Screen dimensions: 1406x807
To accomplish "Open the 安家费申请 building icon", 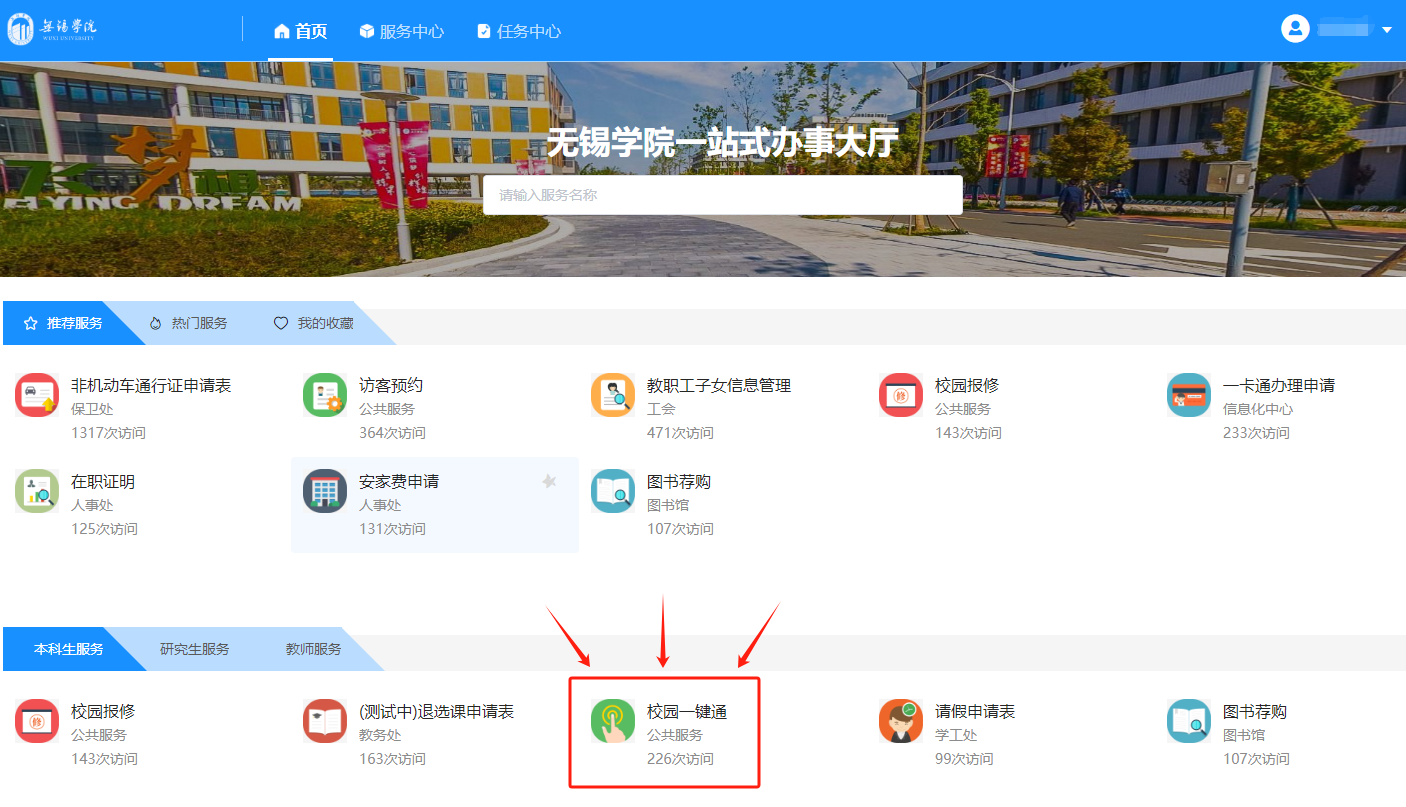I will [325, 491].
